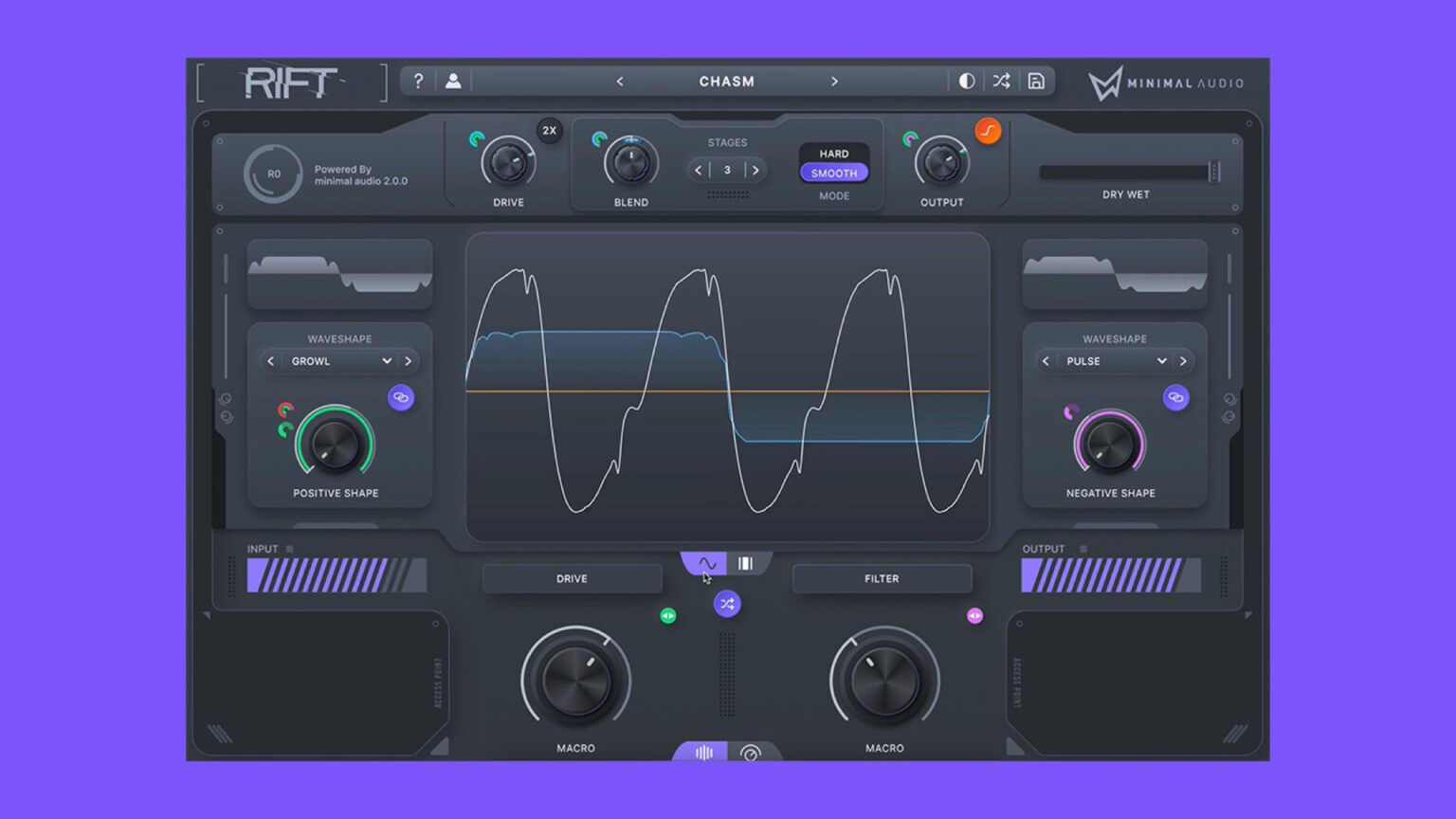Advance Stages using the right chevron
Image resolution: width=1456 pixels, height=819 pixels.
[755, 170]
